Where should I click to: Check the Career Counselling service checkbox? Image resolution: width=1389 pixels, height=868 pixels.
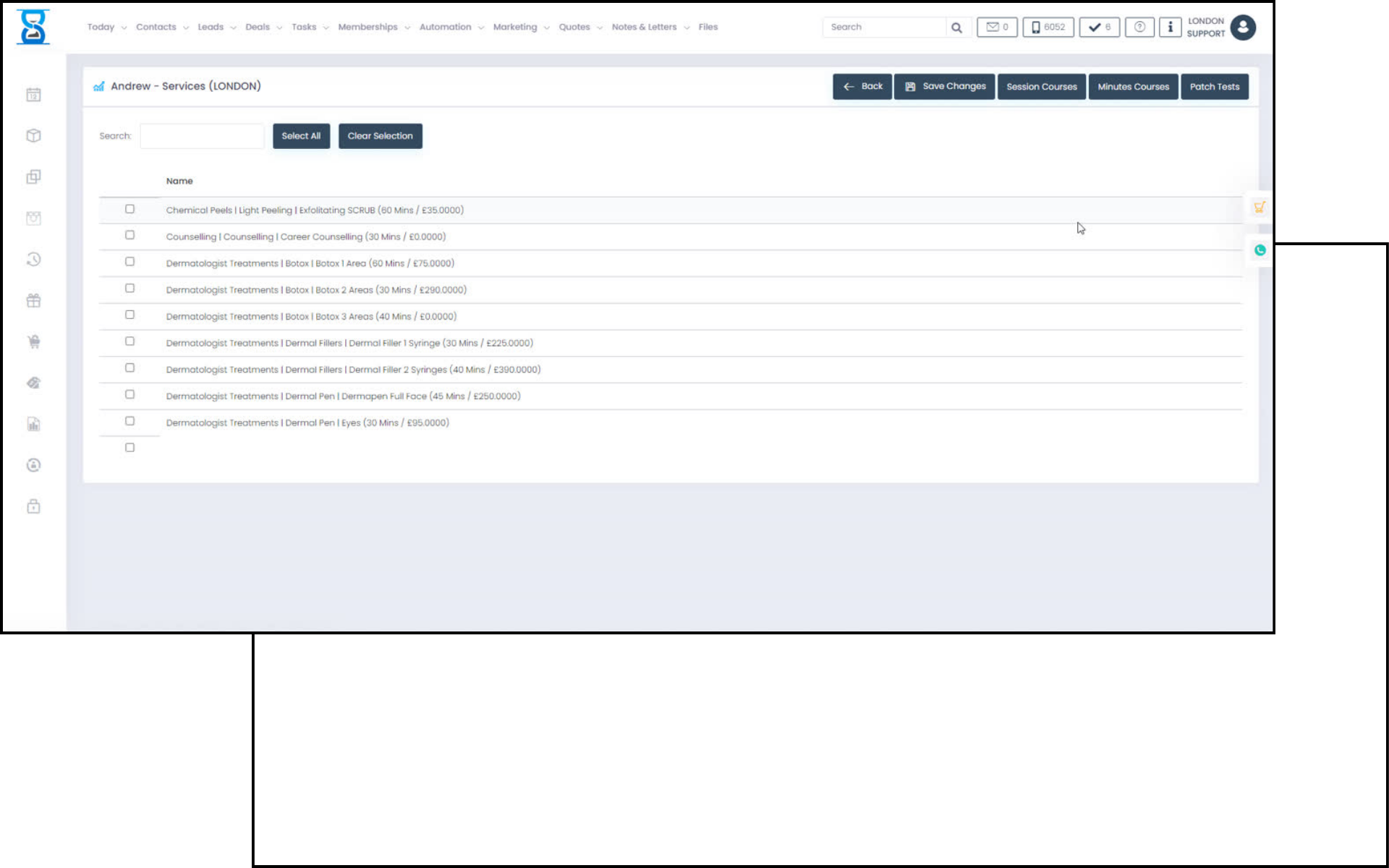point(129,235)
